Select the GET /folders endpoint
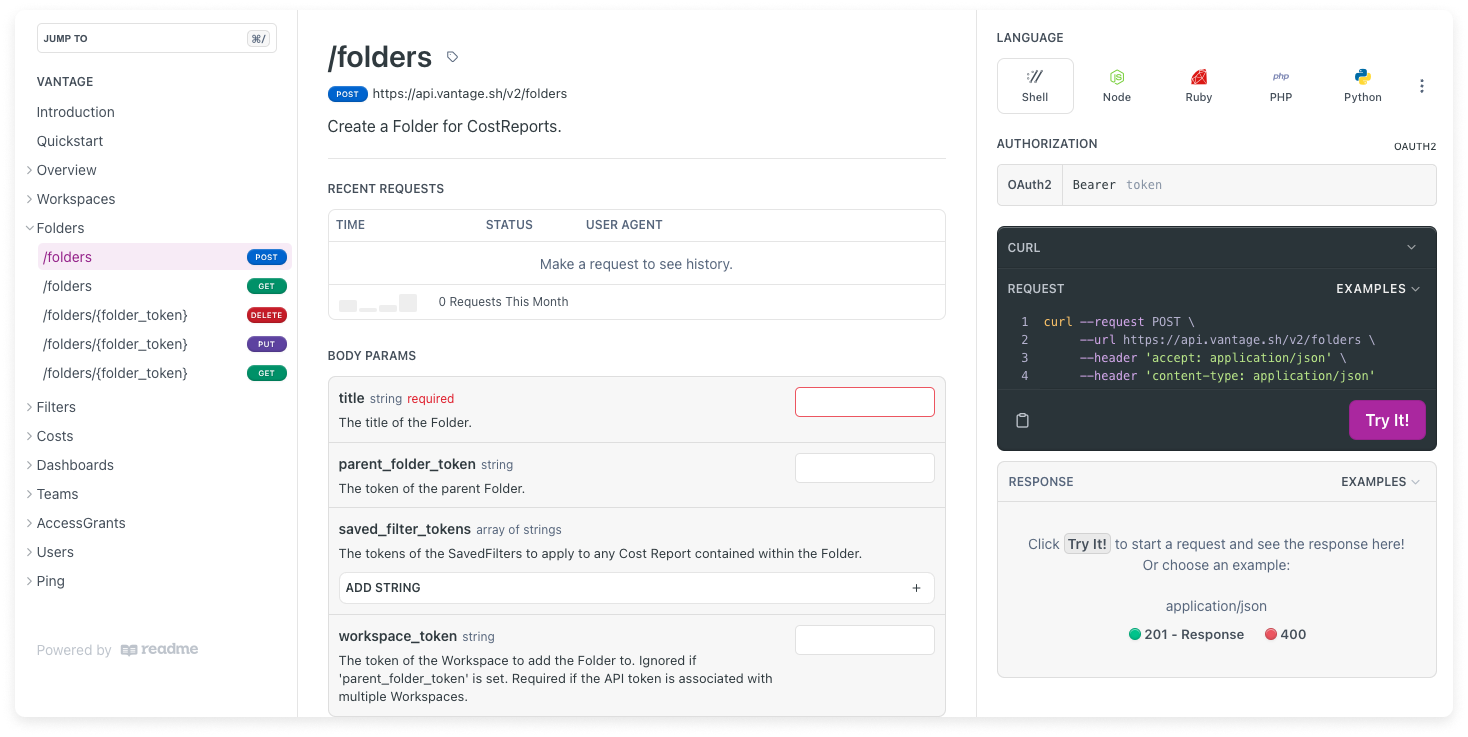 [x=165, y=286]
